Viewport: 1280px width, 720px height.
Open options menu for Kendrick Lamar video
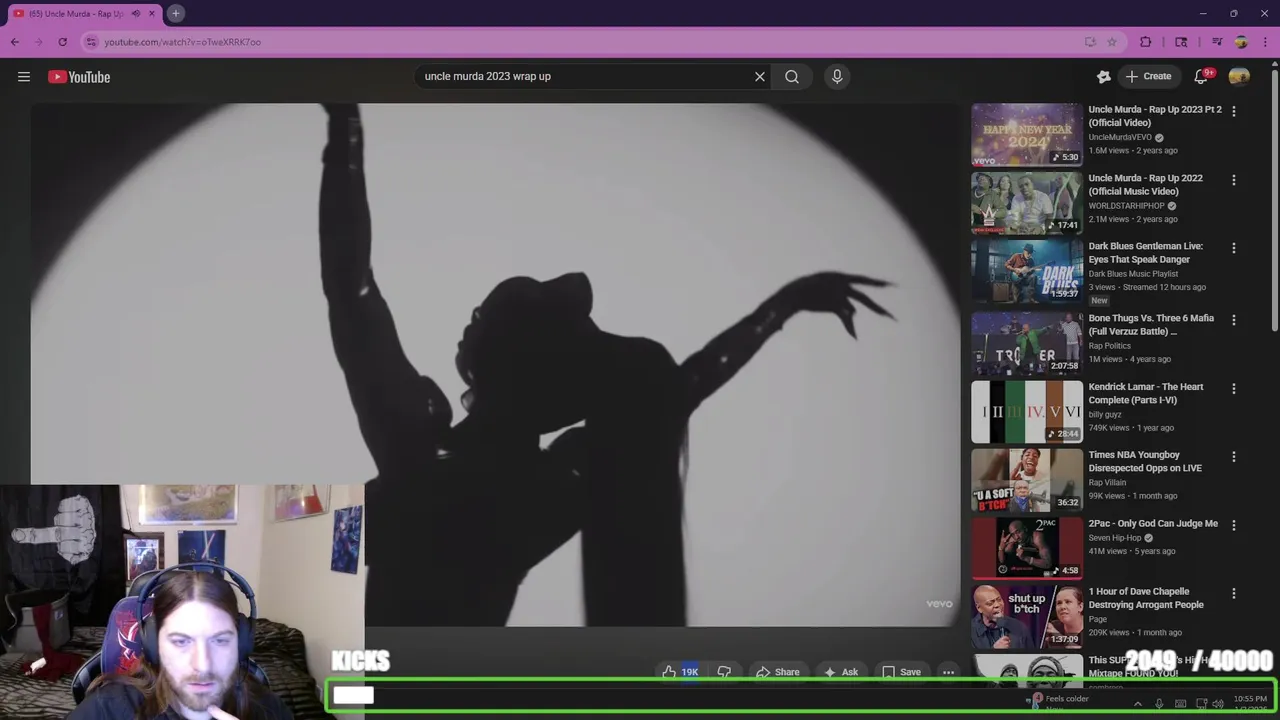click(x=1233, y=388)
